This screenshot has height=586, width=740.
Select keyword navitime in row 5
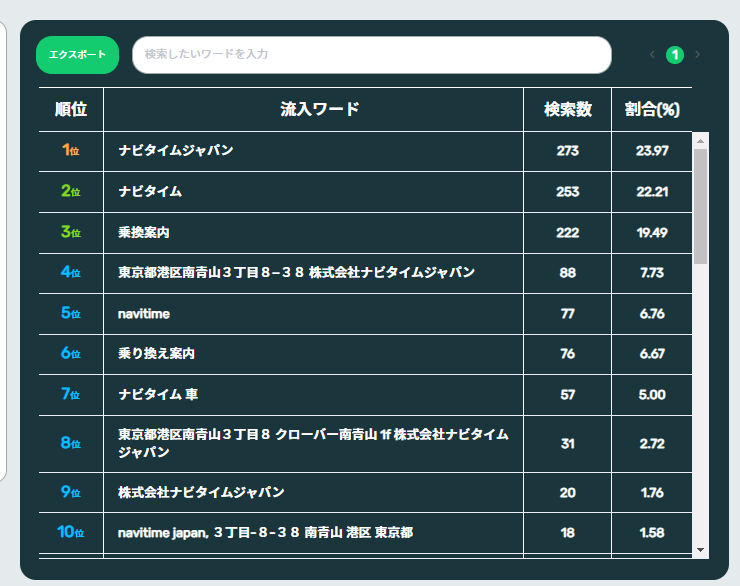[x=144, y=314]
